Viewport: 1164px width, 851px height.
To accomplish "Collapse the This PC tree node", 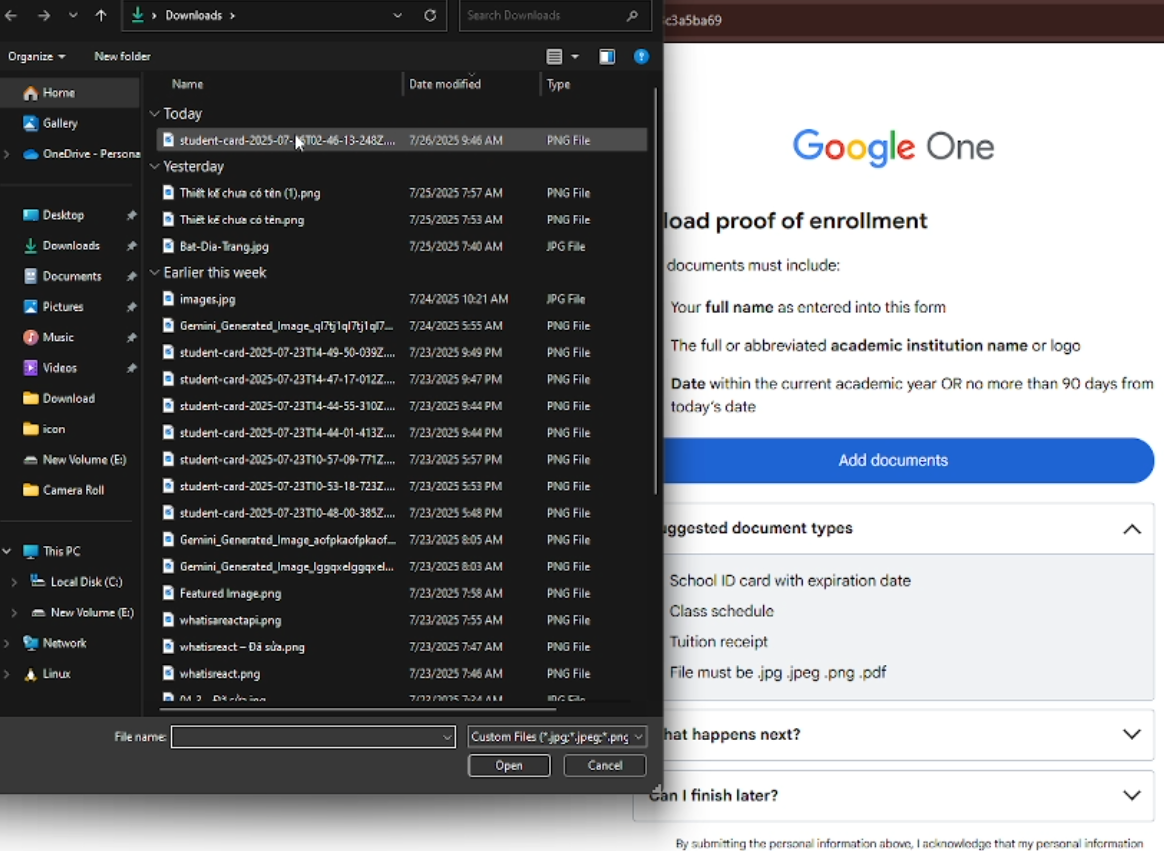I will 7,551.
